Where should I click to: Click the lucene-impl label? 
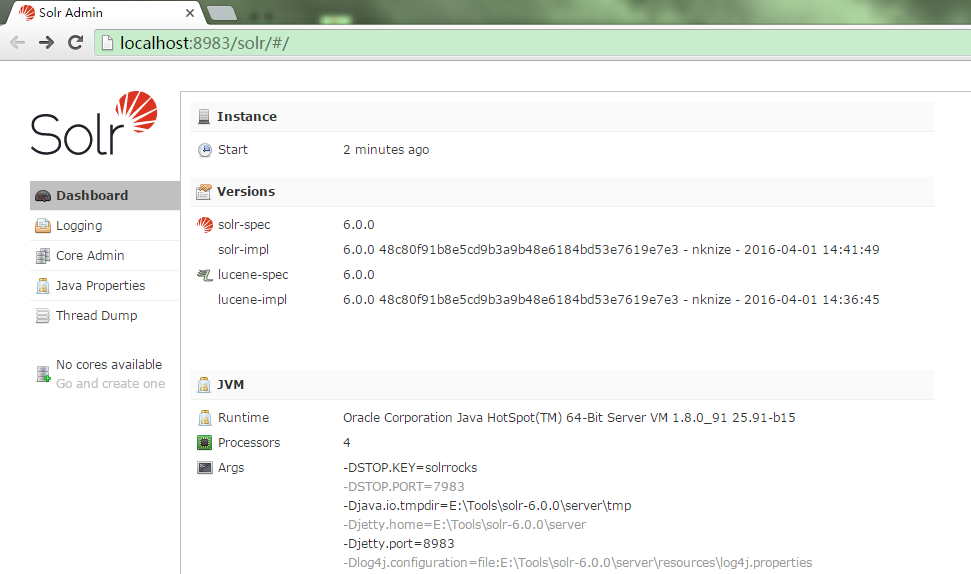point(252,300)
